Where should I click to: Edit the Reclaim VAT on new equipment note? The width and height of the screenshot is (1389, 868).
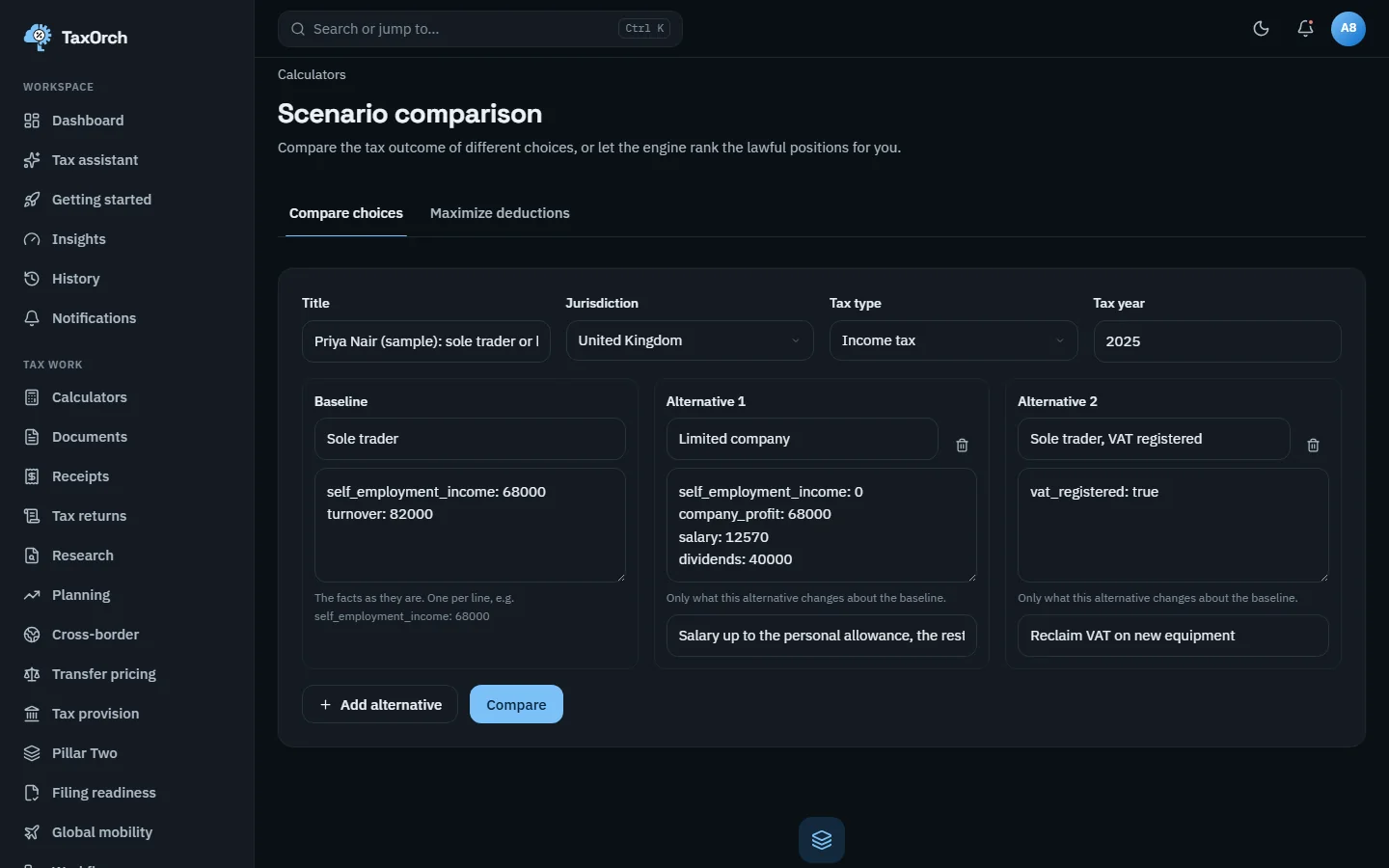1173,636
